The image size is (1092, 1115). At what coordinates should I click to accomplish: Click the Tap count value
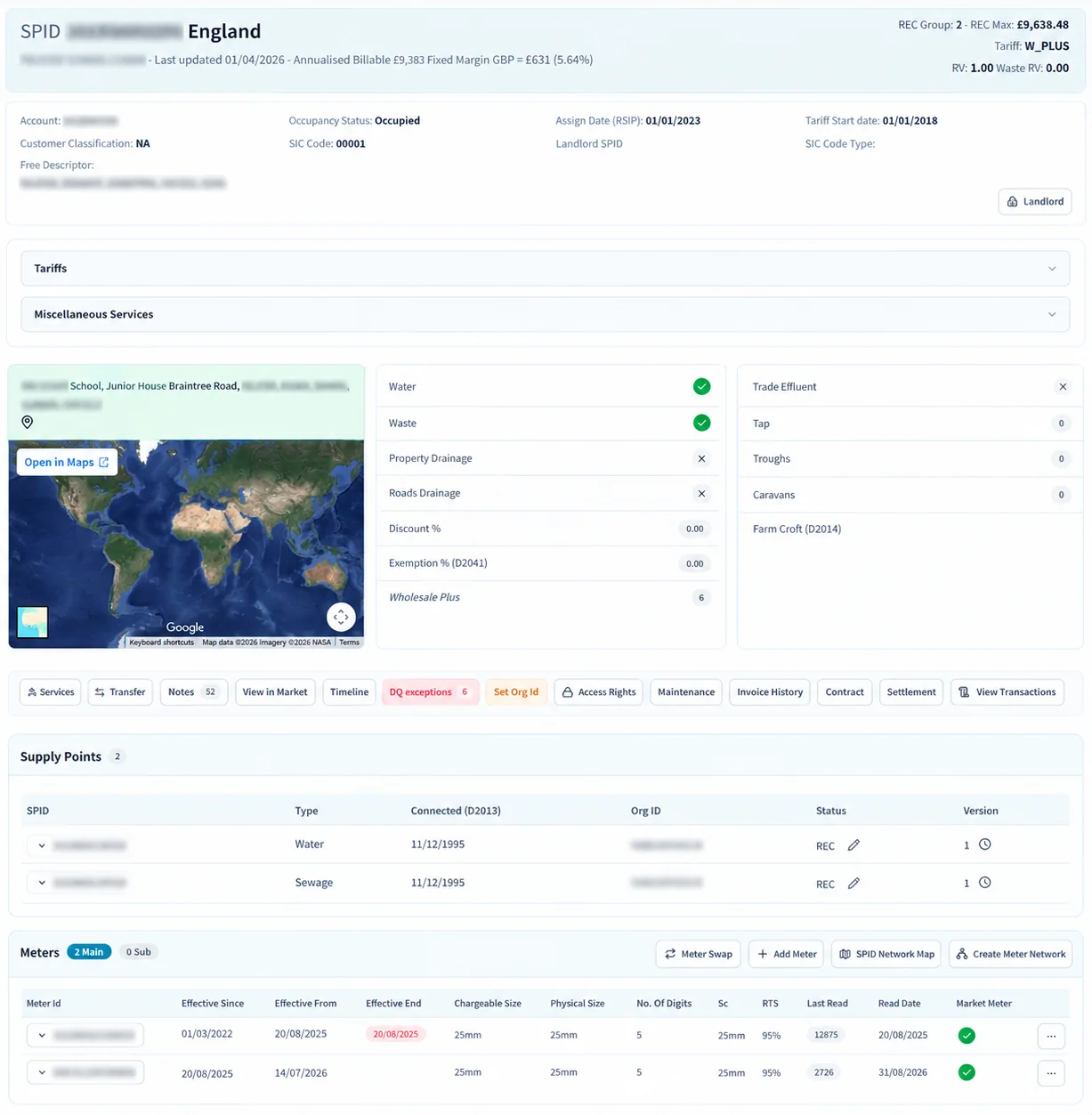coord(1061,424)
